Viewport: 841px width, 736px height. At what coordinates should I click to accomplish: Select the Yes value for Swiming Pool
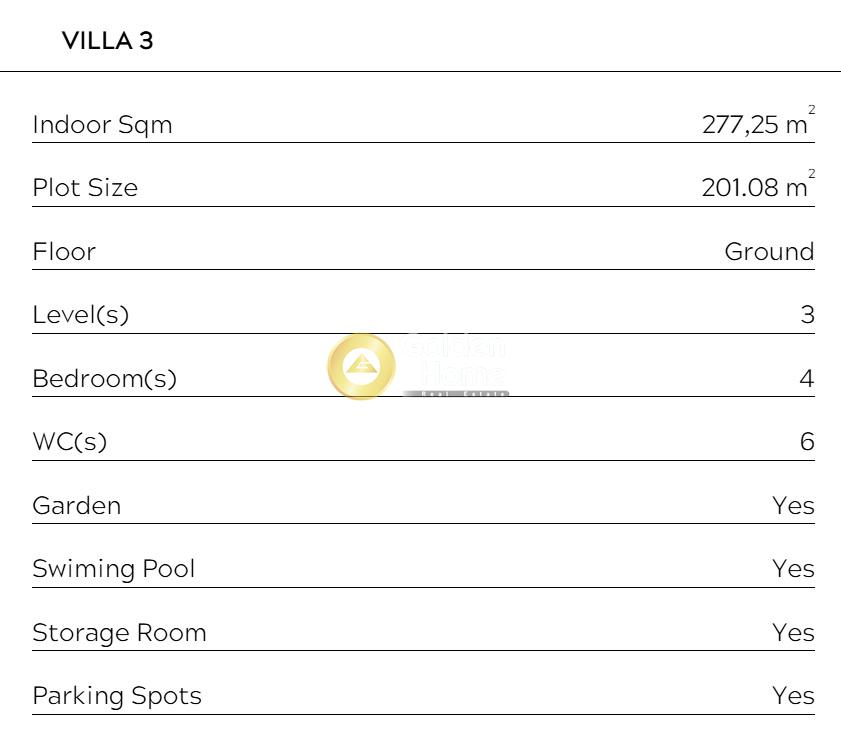793,569
